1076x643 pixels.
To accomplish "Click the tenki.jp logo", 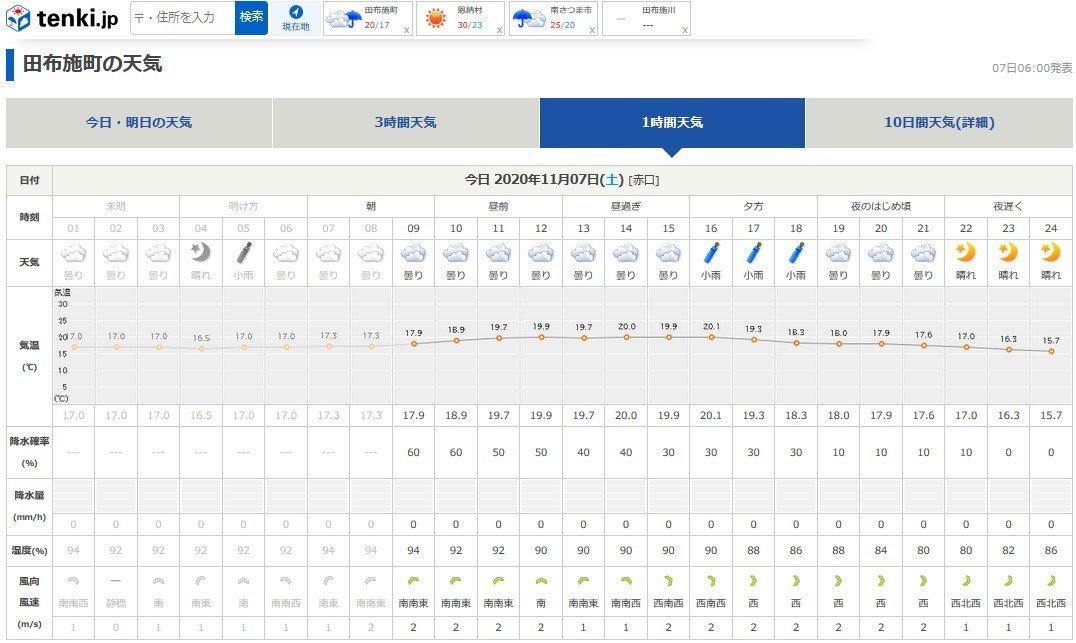I will pyautogui.click(x=62, y=18).
